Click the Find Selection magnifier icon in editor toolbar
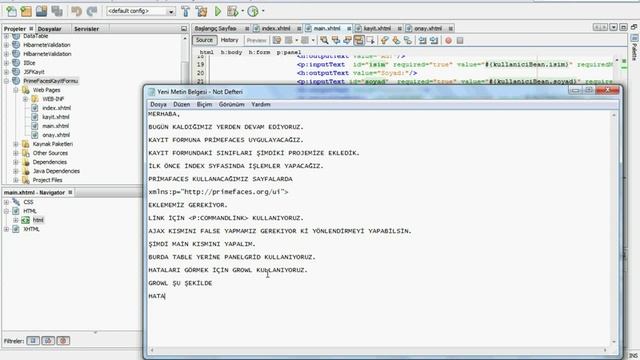The image size is (640, 360). (x=324, y=40)
